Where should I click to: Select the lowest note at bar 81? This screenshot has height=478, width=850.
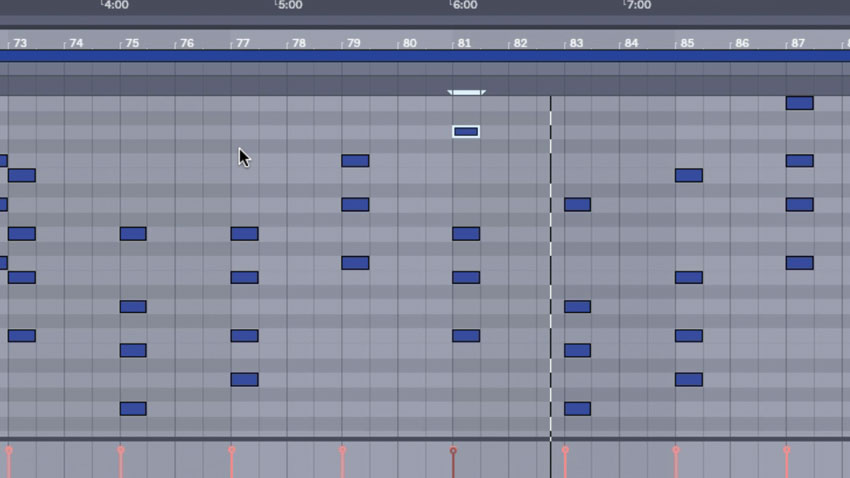coord(466,335)
